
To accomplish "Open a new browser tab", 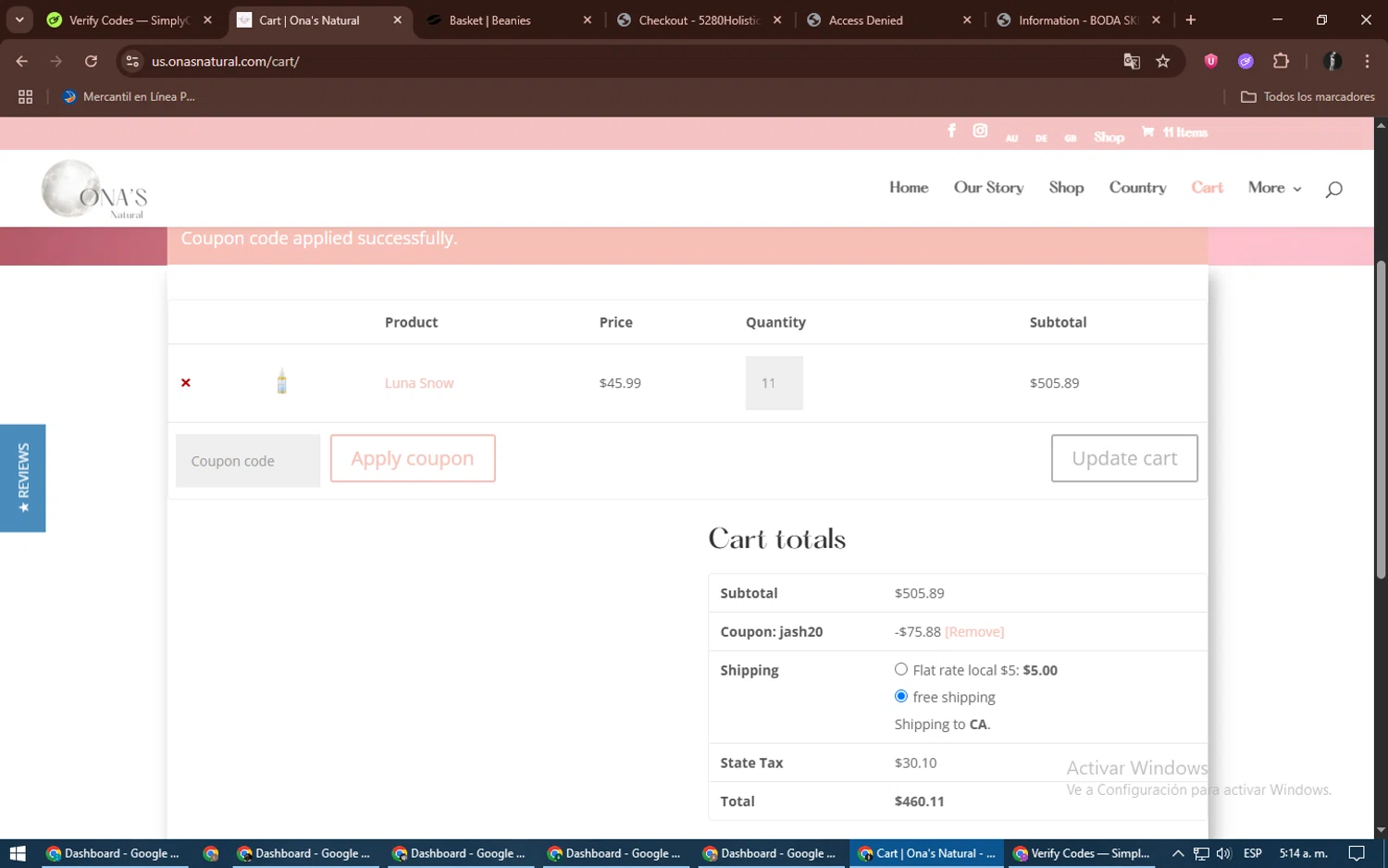I will coord(1191,19).
